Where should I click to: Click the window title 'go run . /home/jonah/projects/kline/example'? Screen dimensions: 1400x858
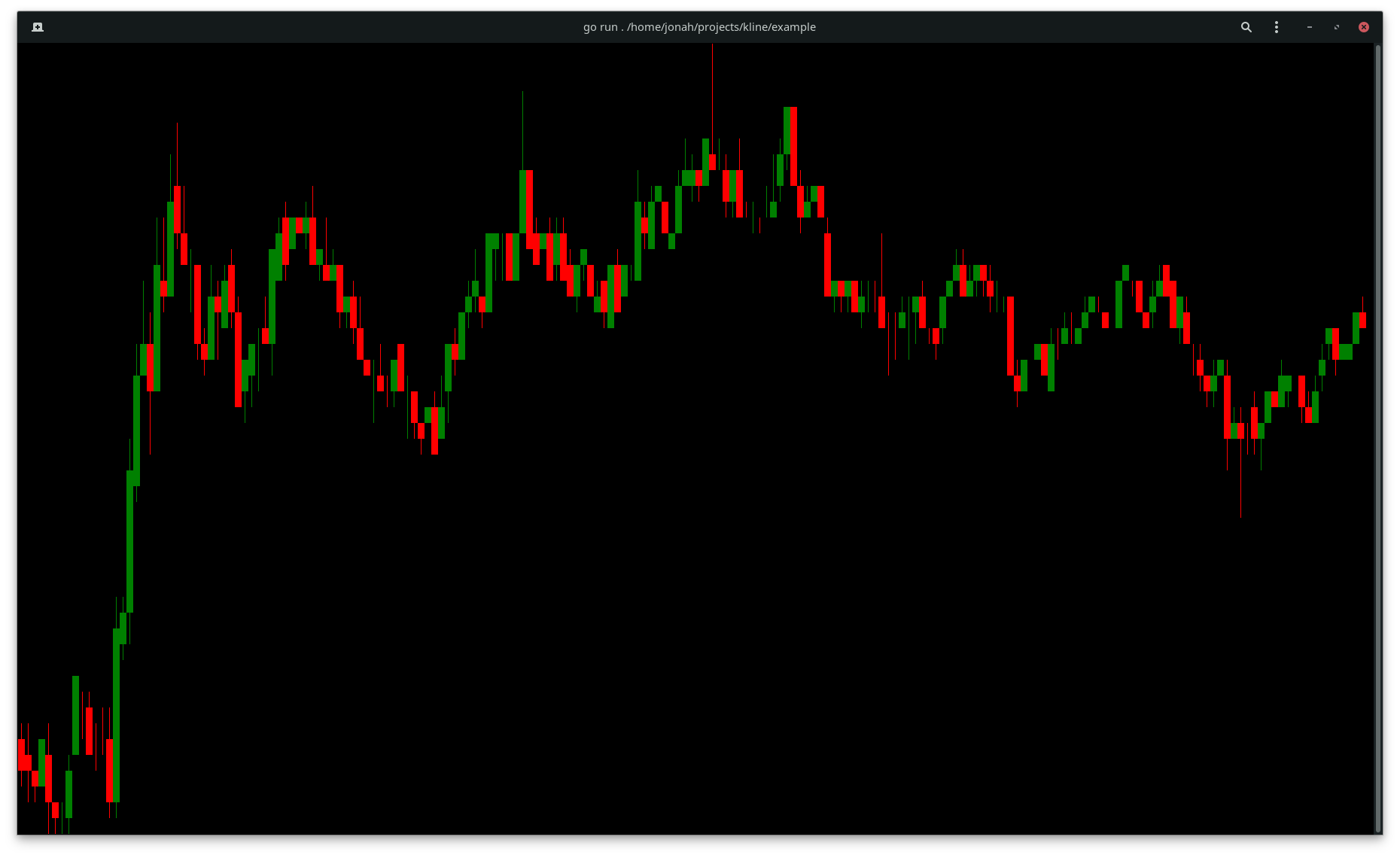pos(699,27)
